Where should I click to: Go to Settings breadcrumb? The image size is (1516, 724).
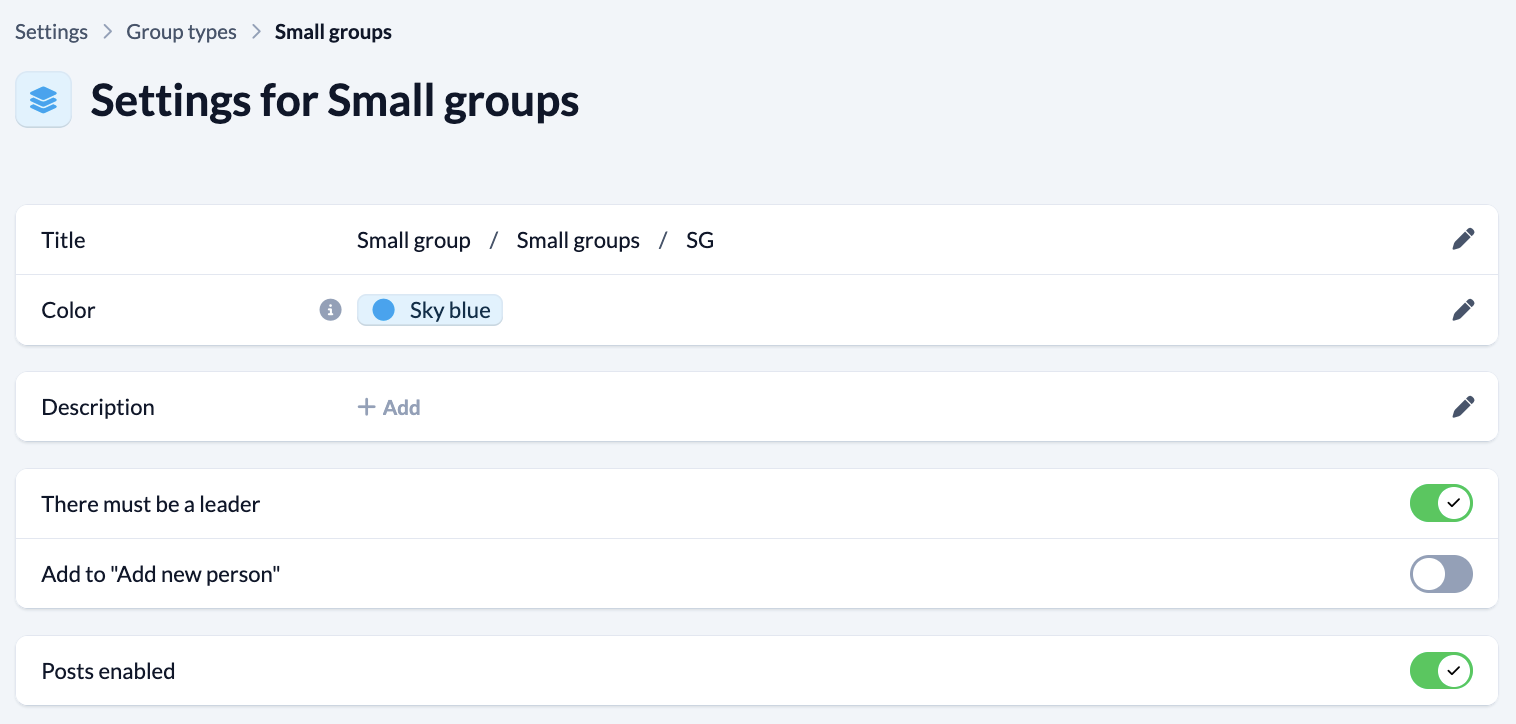click(52, 32)
